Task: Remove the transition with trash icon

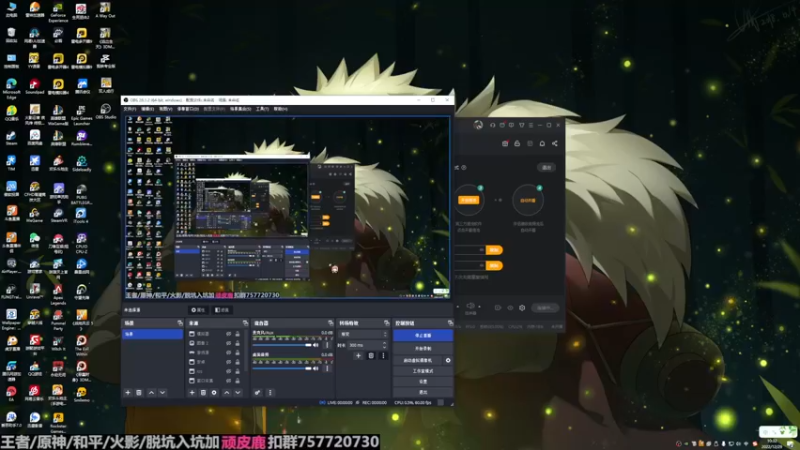Action: pyautogui.click(x=371, y=356)
